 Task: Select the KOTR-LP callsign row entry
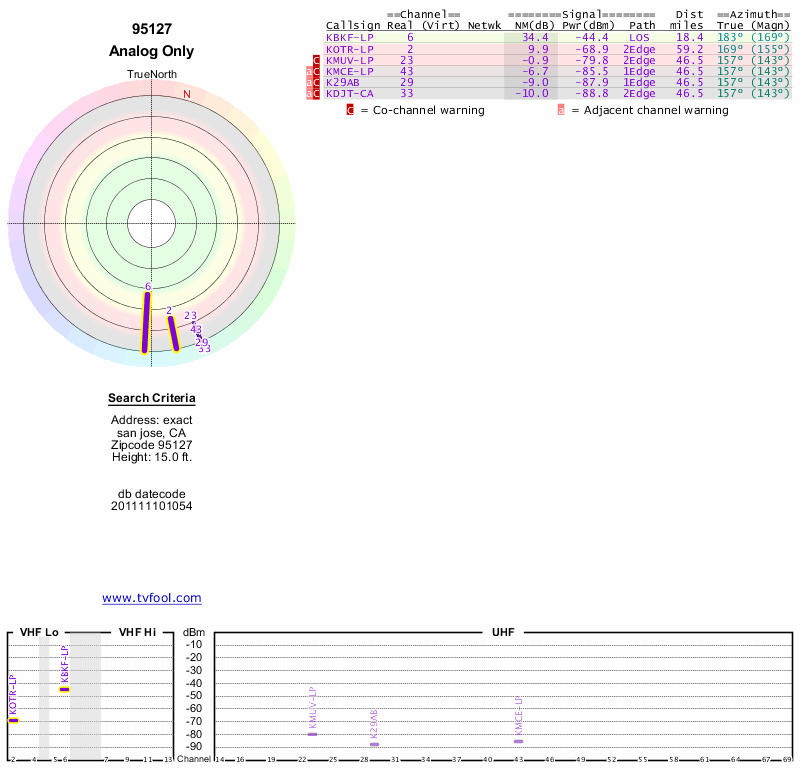click(349, 49)
